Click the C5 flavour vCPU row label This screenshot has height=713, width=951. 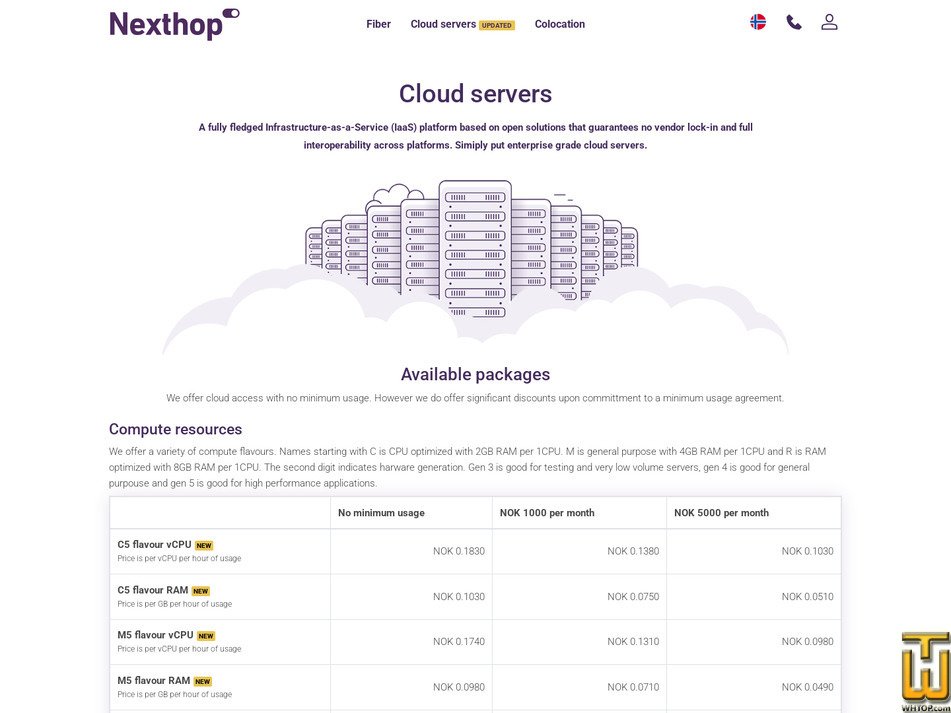[x=154, y=544]
